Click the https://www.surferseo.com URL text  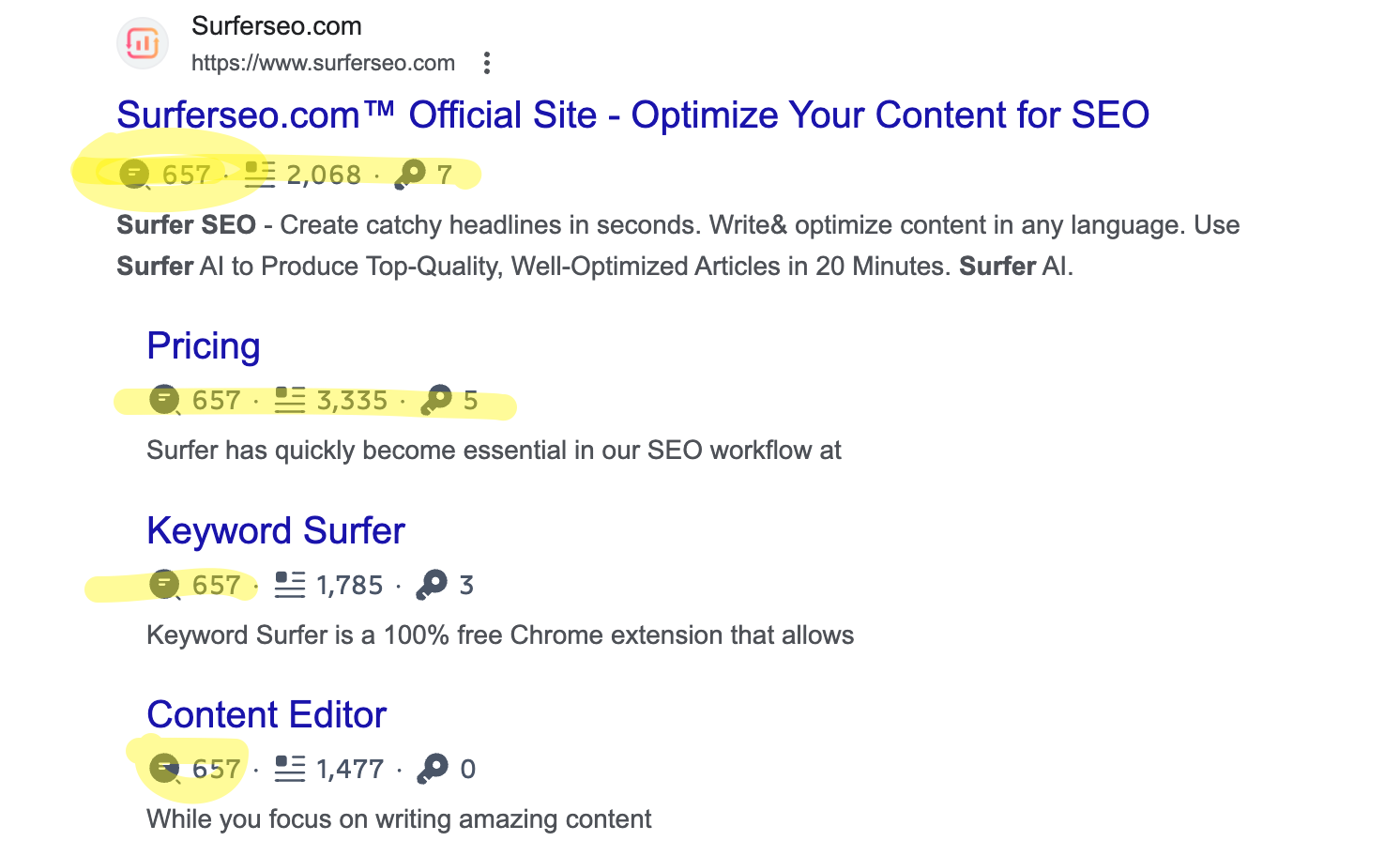tap(323, 63)
